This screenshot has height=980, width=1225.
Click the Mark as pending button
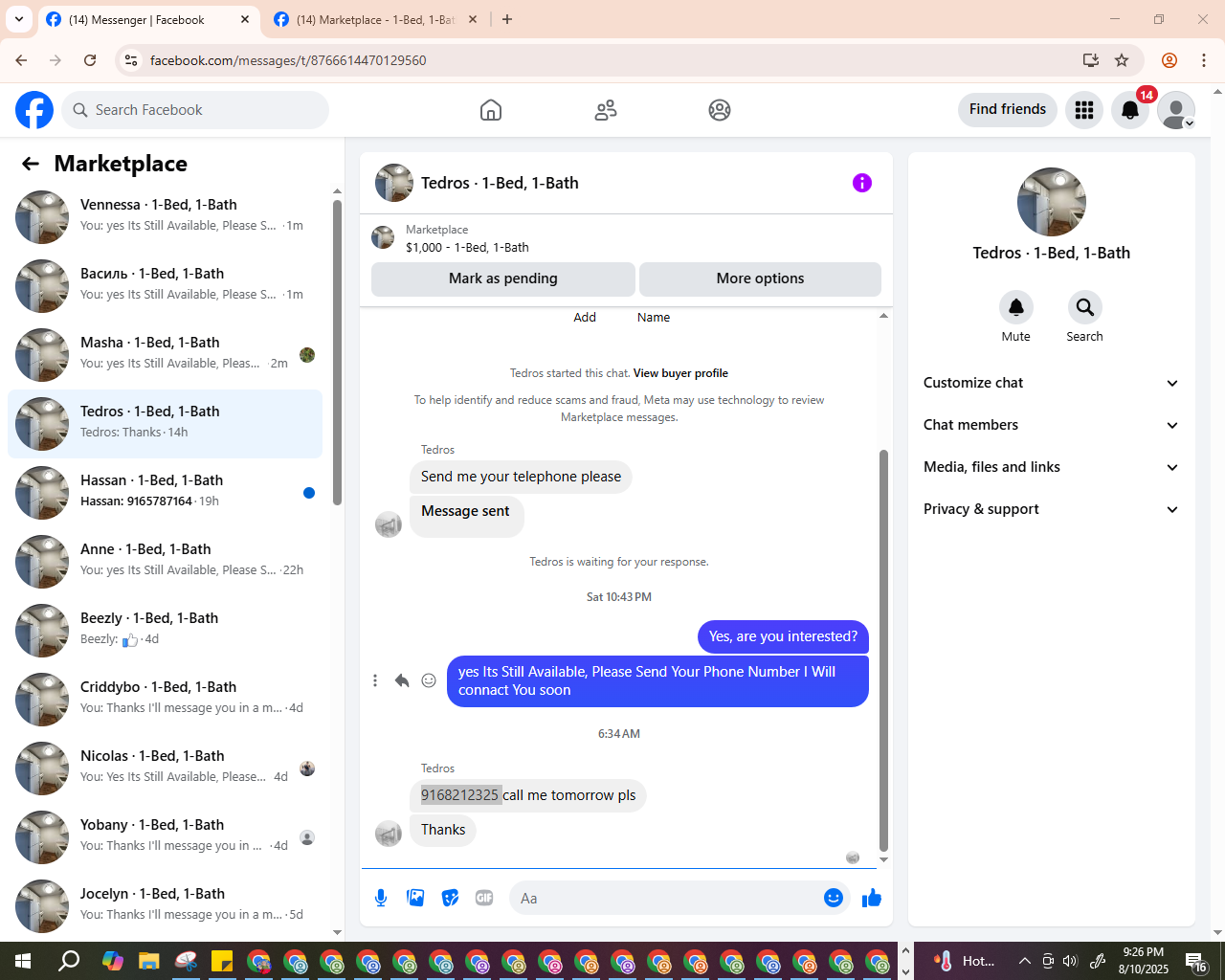503,278
